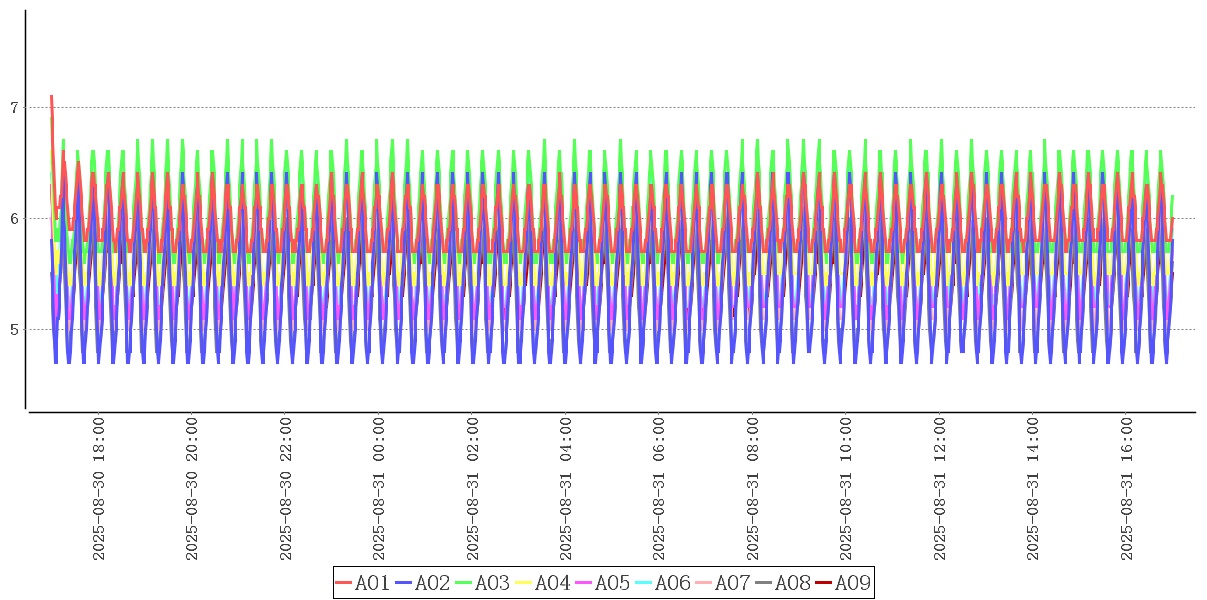1207x600 pixels.
Task: Hide the A02 series via legend
Action: point(423,583)
